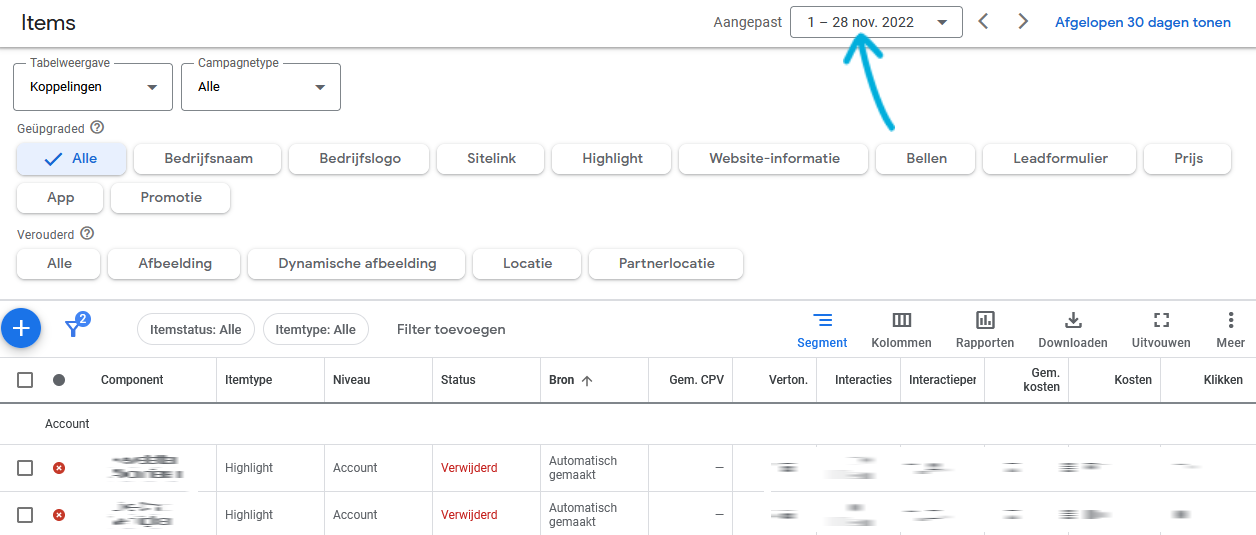Image resolution: width=1256 pixels, height=535 pixels.
Task: Click Afgelopen 30 dagen tonen link
Action: click(1143, 22)
